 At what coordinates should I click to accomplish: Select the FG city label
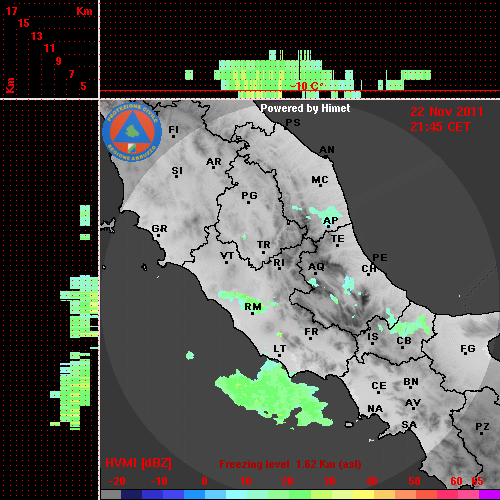coord(468,349)
